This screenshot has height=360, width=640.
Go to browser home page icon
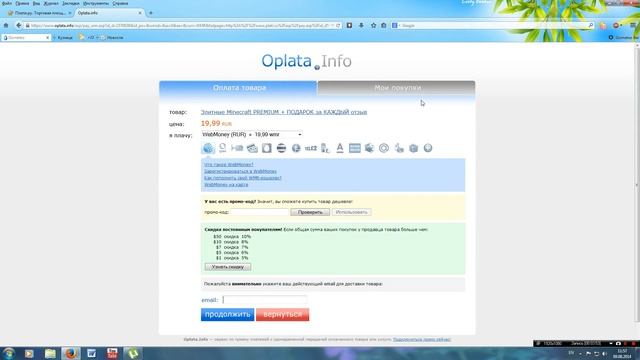pyautogui.click(x=6, y=25)
